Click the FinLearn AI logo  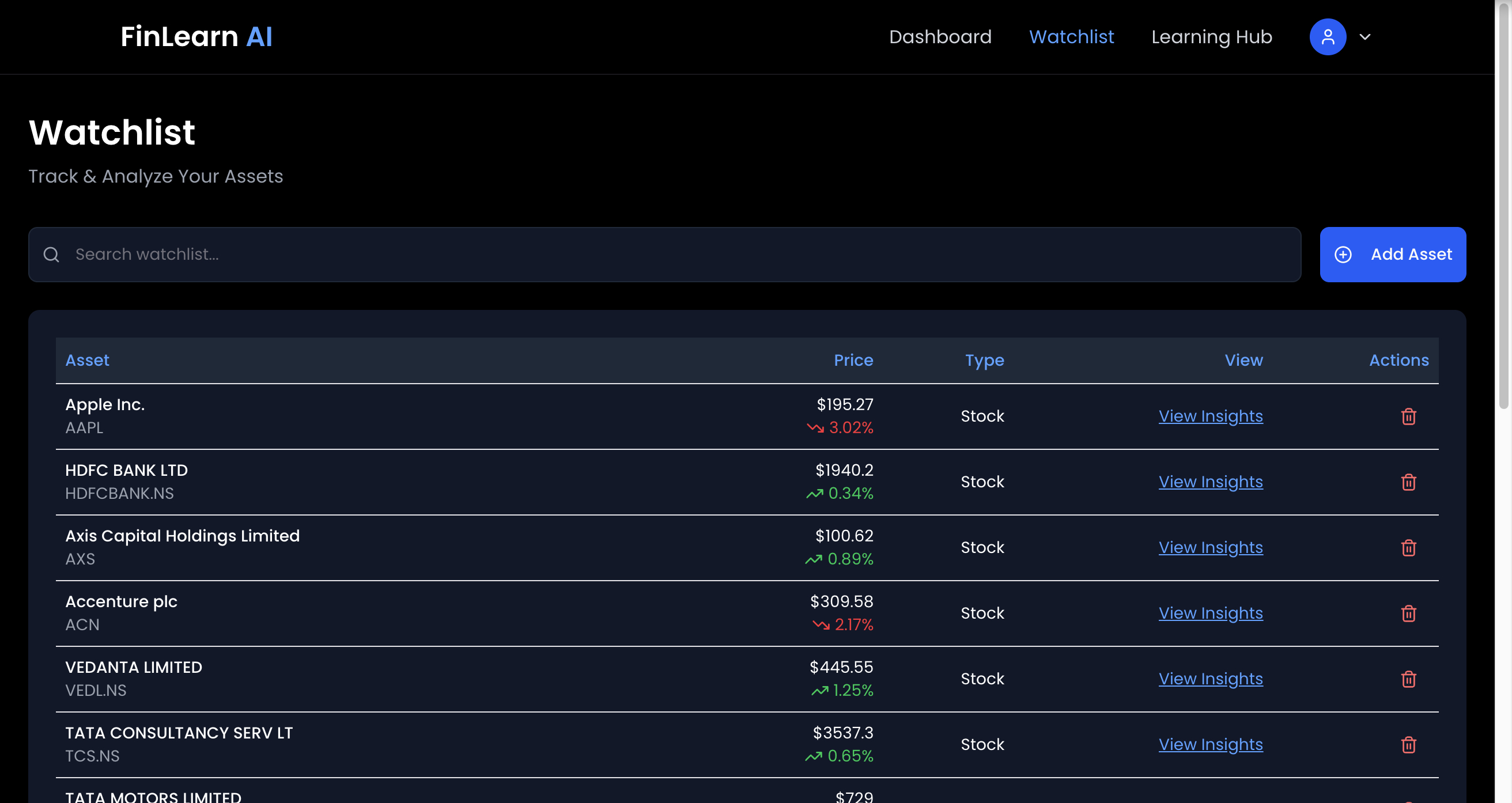coord(196,37)
